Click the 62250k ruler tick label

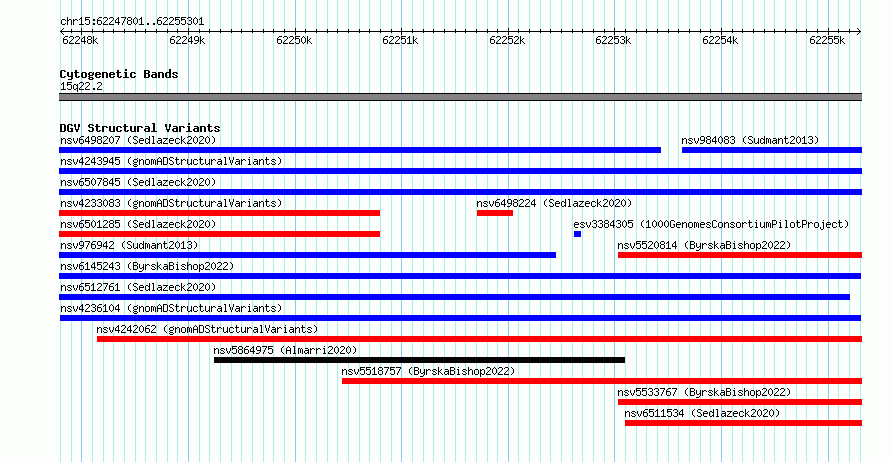(x=294, y=40)
